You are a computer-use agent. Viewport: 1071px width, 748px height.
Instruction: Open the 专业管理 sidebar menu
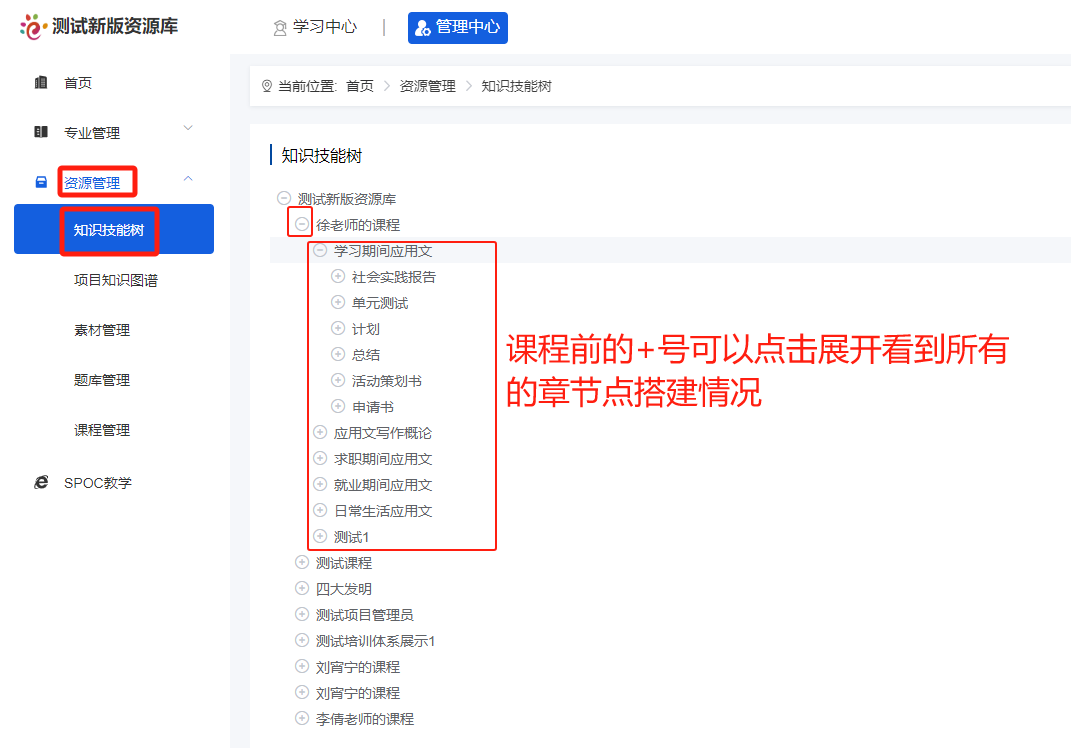click(x=92, y=133)
